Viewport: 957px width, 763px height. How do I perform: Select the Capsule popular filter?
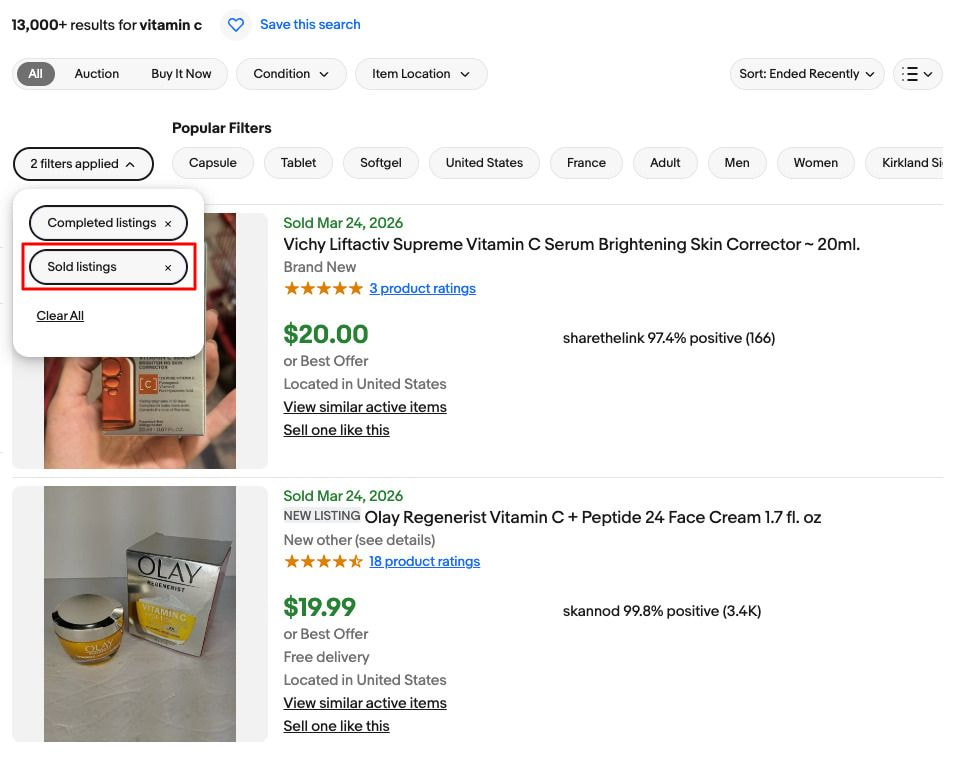pyautogui.click(x=213, y=163)
